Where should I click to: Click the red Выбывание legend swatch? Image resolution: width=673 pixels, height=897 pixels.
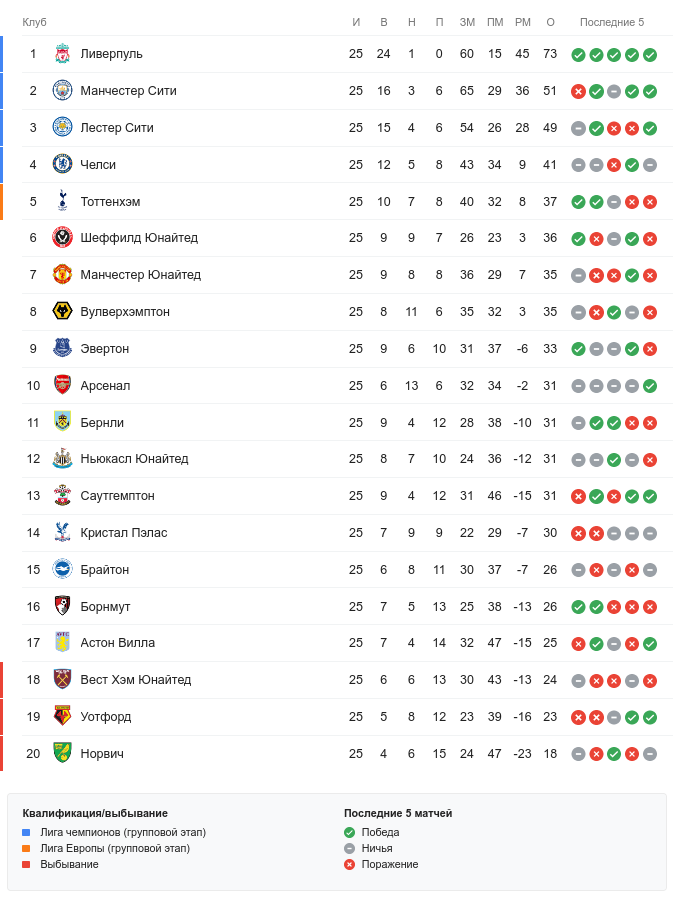pos(27,864)
